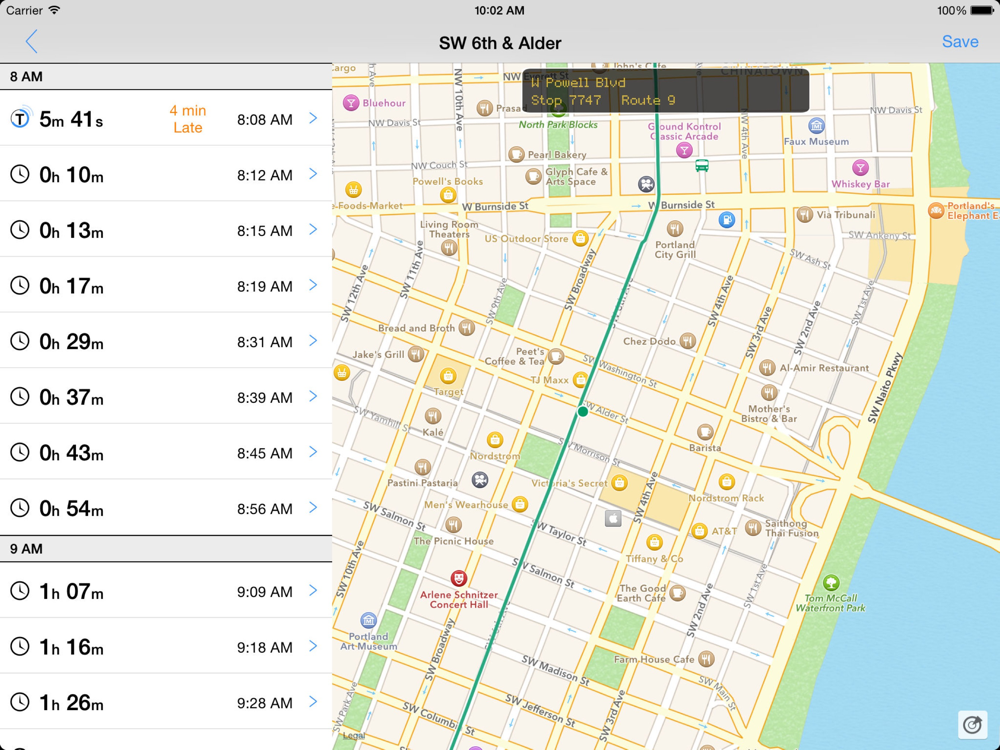Select the TJ Maxx pin

point(579,380)
